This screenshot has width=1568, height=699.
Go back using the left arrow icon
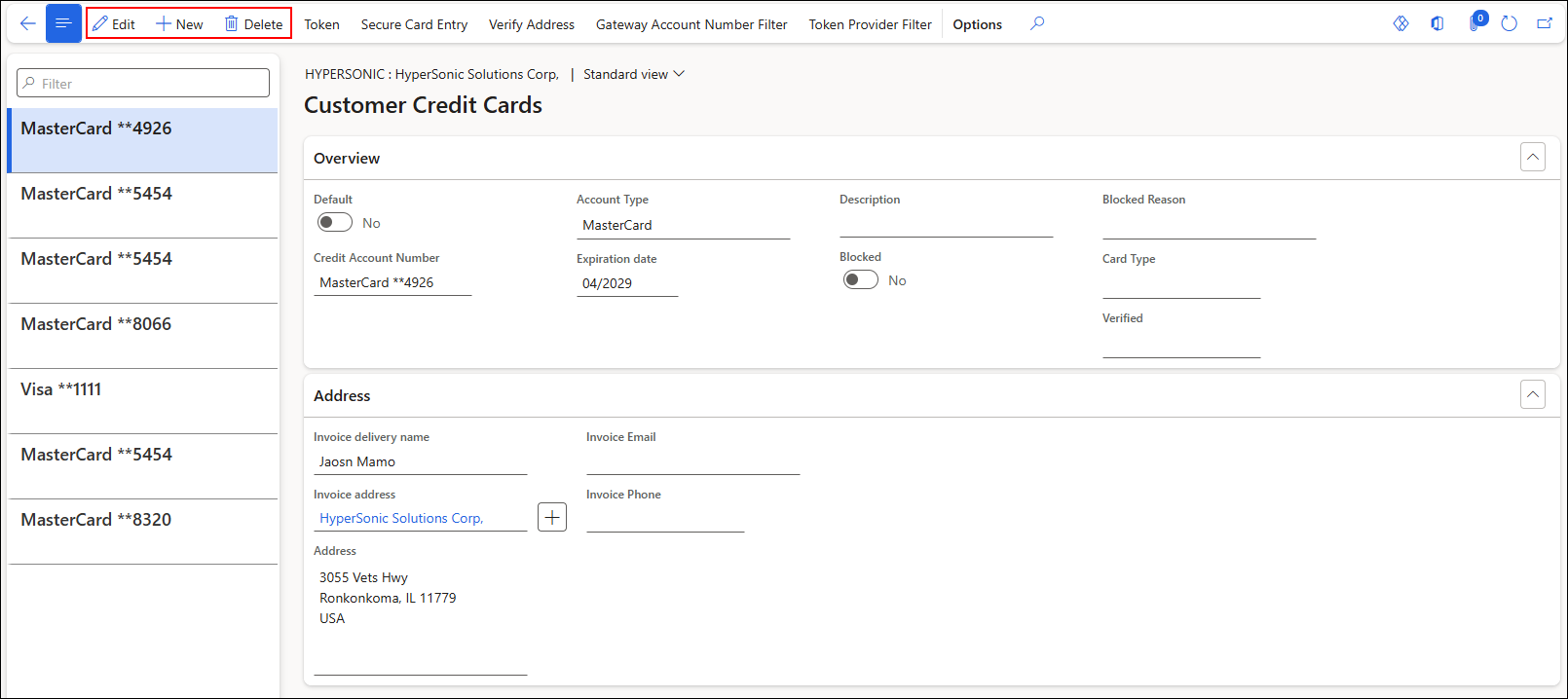pyautogui.click(x=27, y=23)
